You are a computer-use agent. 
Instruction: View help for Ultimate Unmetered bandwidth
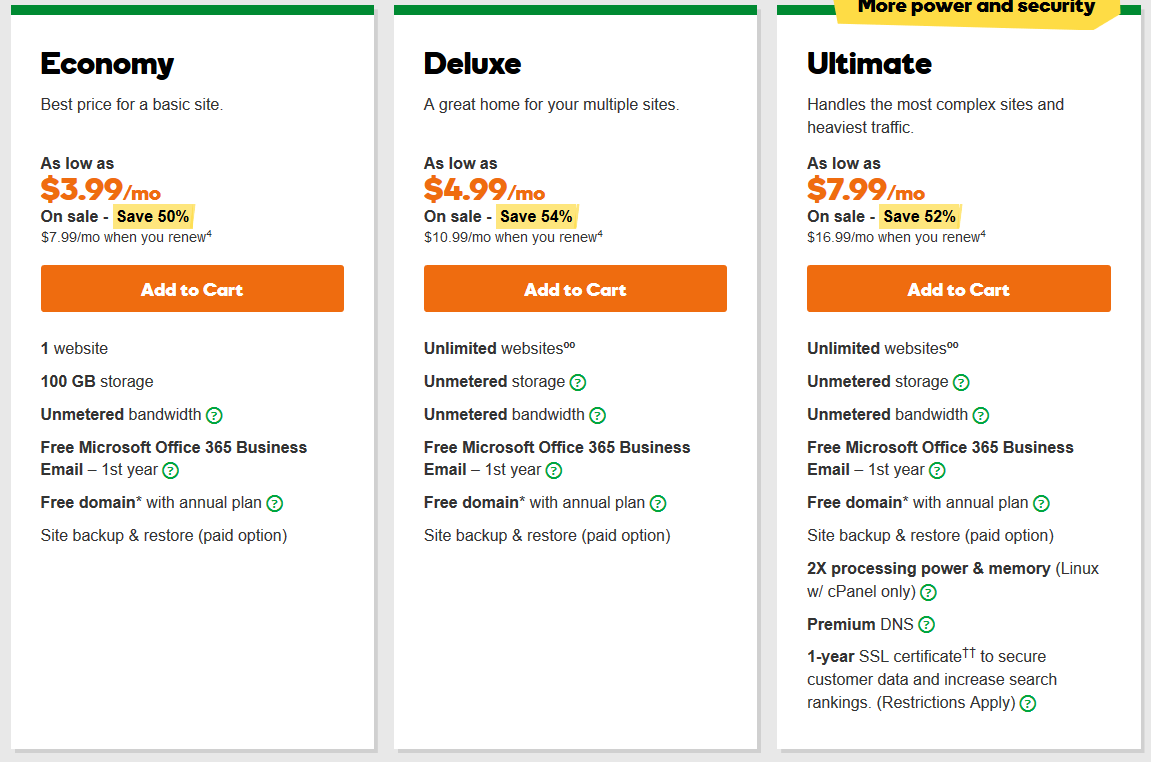coord(981,416)
